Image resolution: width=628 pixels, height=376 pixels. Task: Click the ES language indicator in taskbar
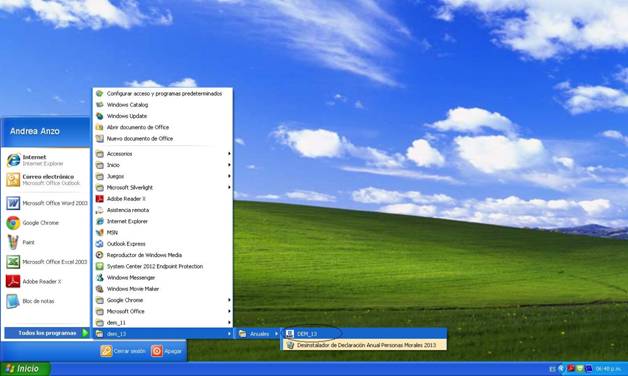[x=552, y=369]
